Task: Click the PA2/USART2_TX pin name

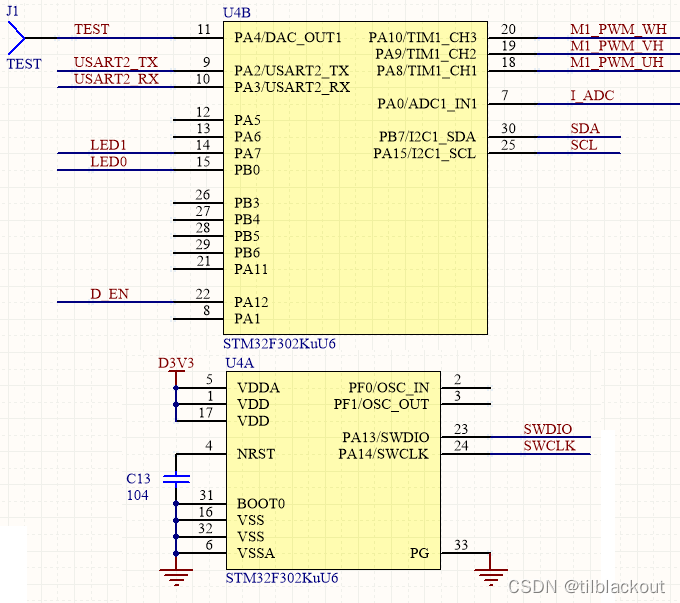Action: coord(291,71)
